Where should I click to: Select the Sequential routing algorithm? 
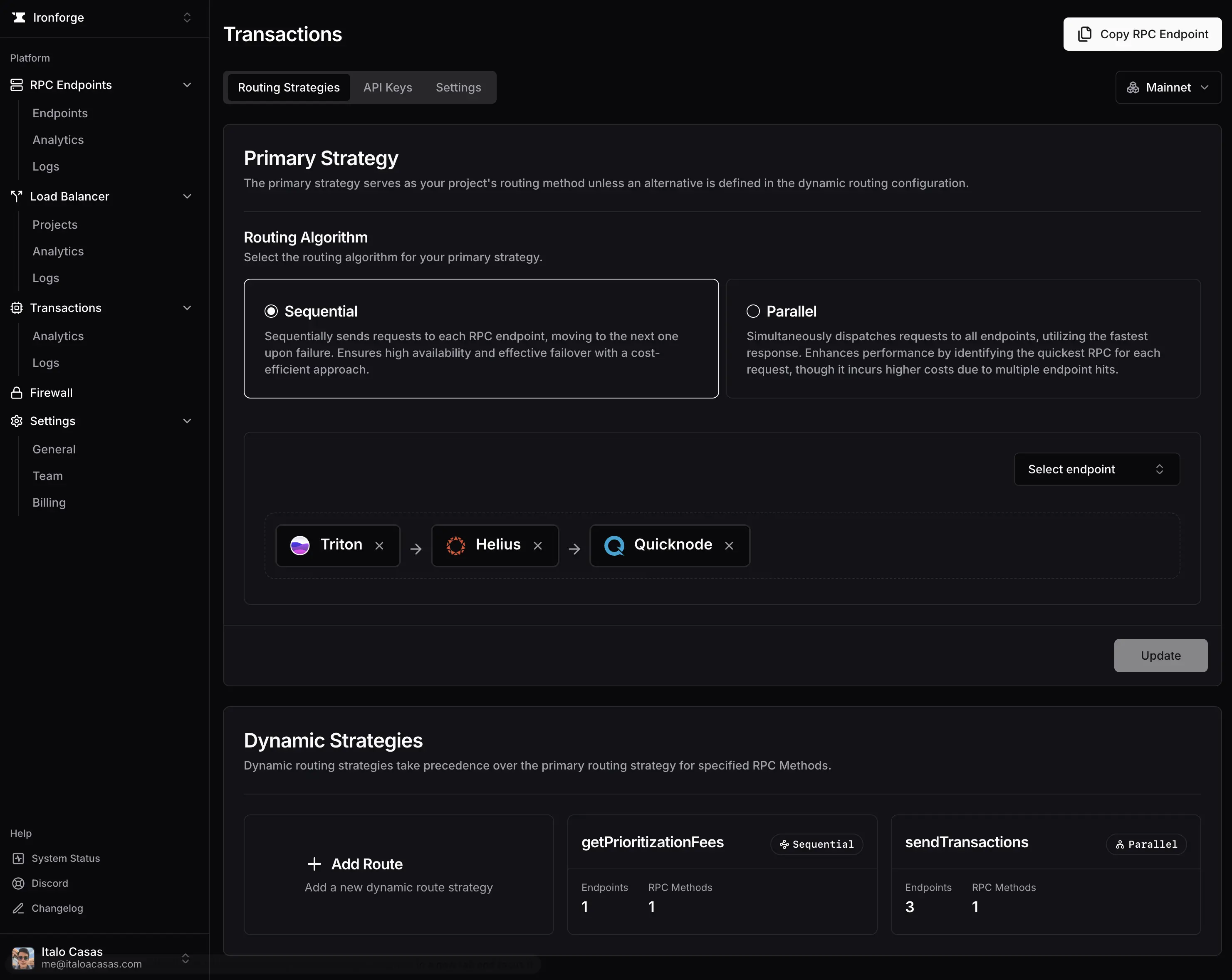272,310
